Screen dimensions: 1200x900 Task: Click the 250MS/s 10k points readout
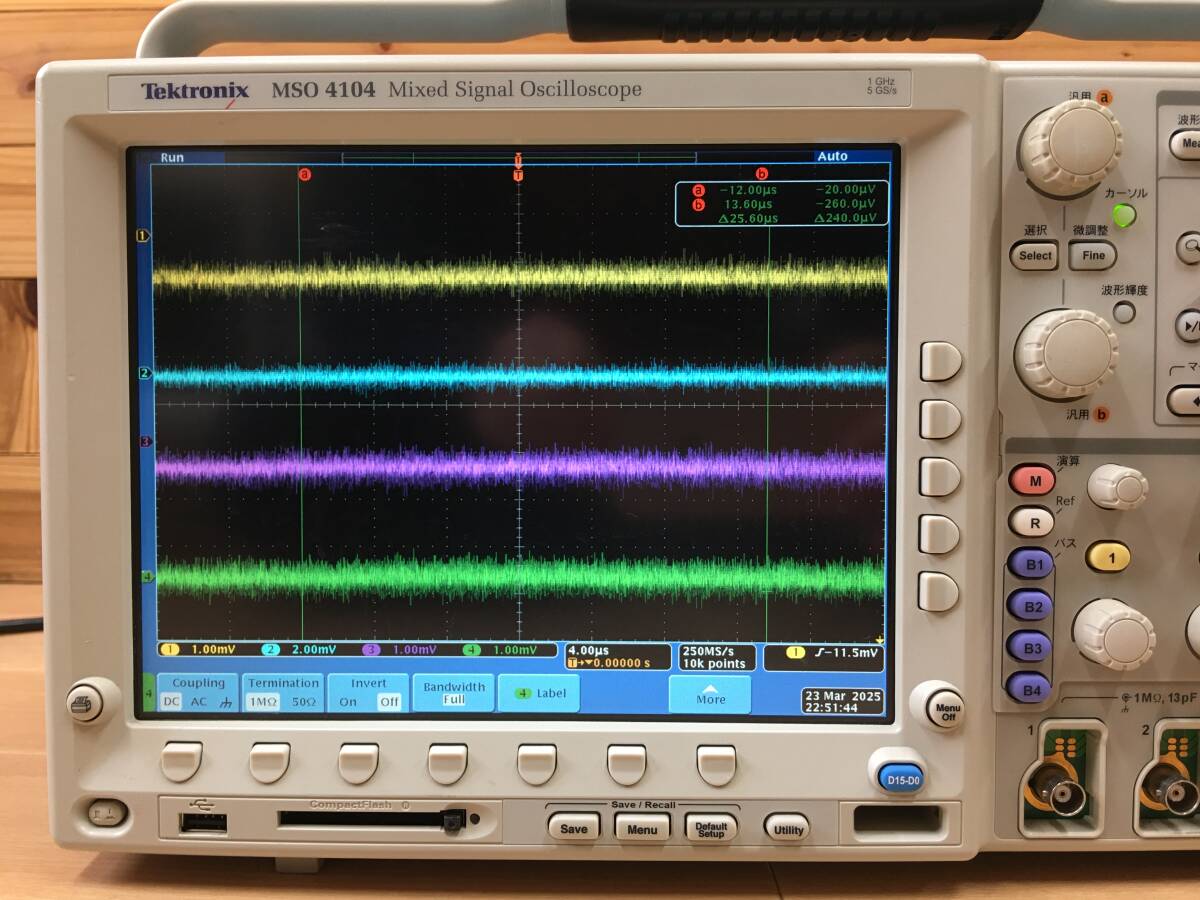[715, 656]
